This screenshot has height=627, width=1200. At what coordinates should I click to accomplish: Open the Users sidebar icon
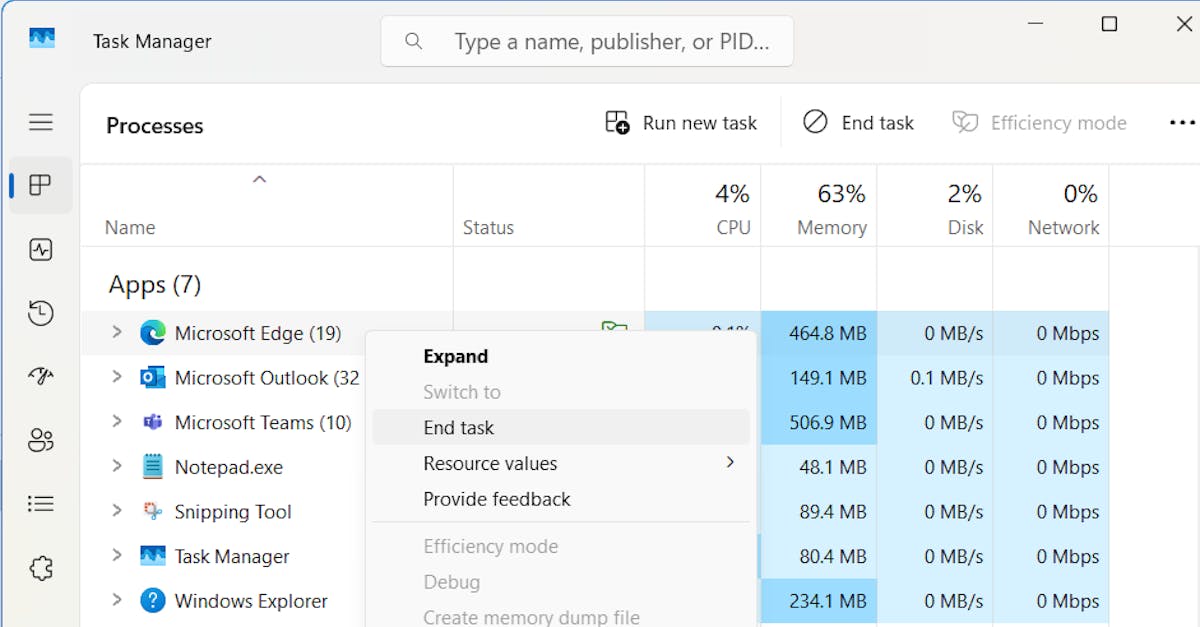41,440
